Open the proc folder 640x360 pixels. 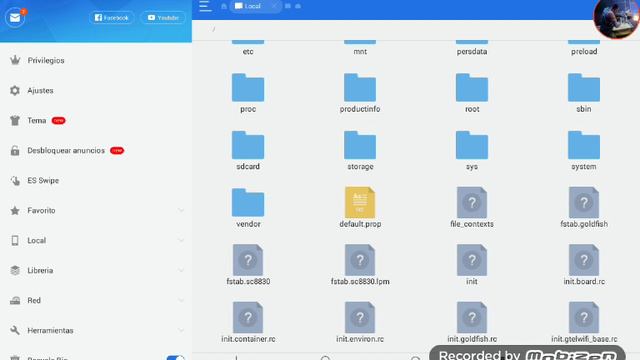point(248,93)
